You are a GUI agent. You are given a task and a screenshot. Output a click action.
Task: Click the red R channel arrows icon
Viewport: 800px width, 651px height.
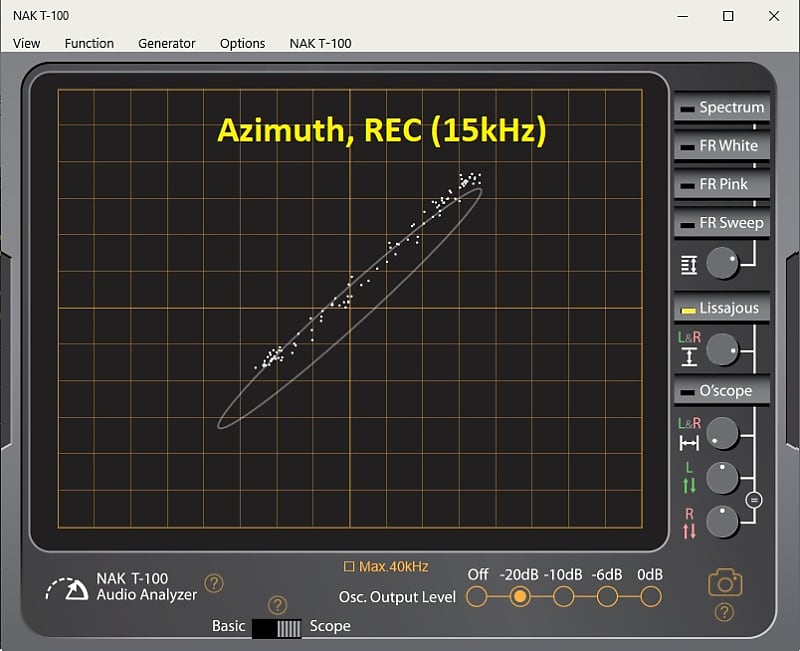coord(689,531)
